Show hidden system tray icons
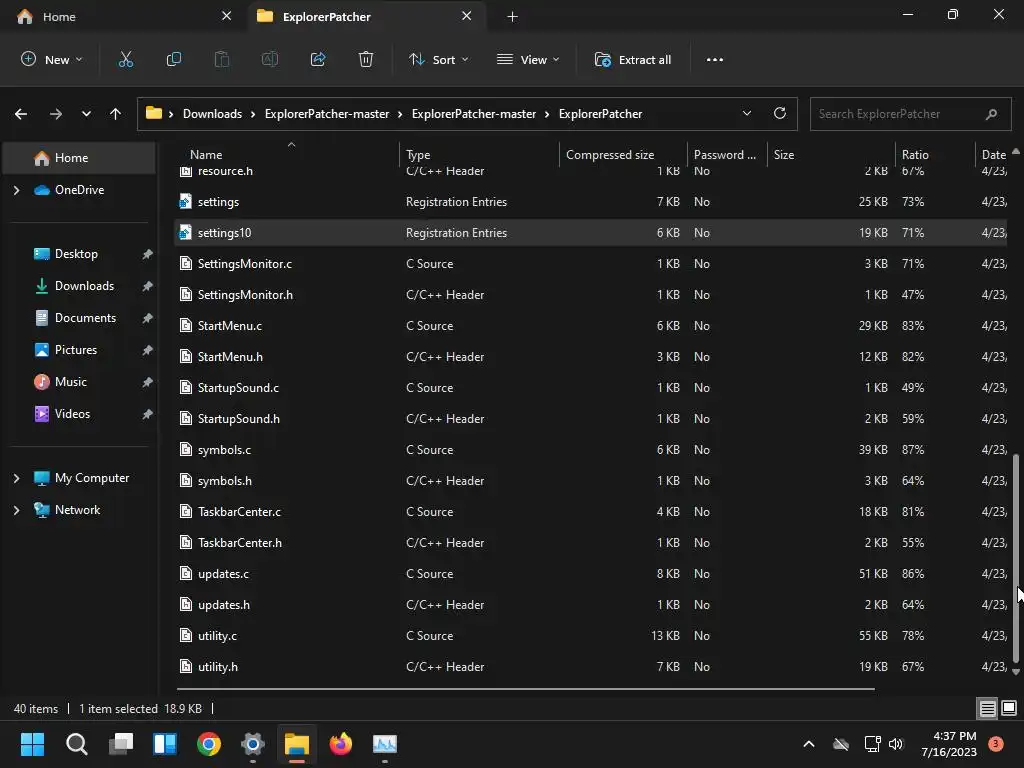 (x=808, y=744)
